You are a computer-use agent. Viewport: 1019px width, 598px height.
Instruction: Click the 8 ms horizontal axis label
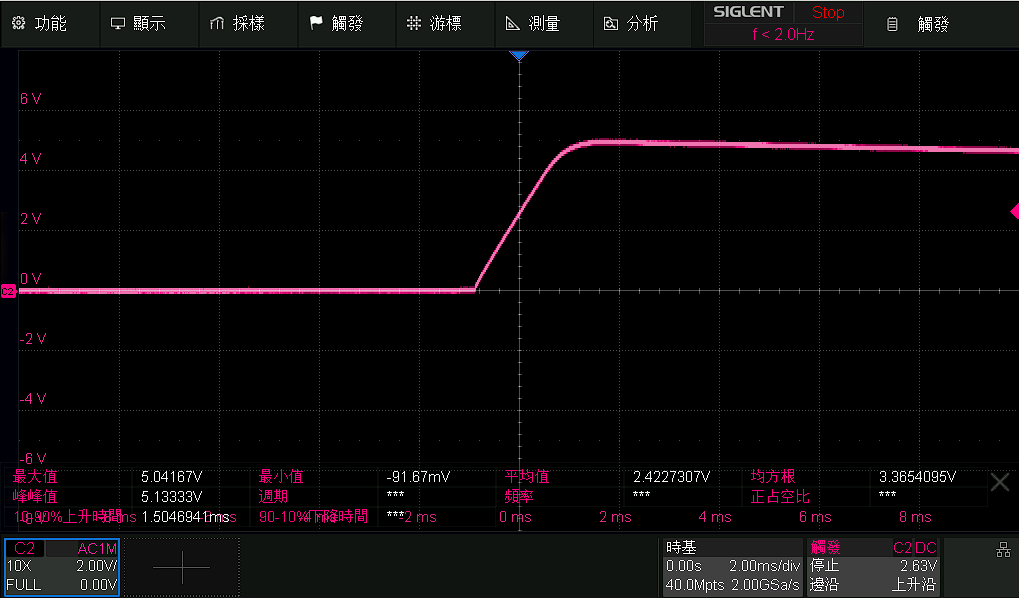point(915,517)
